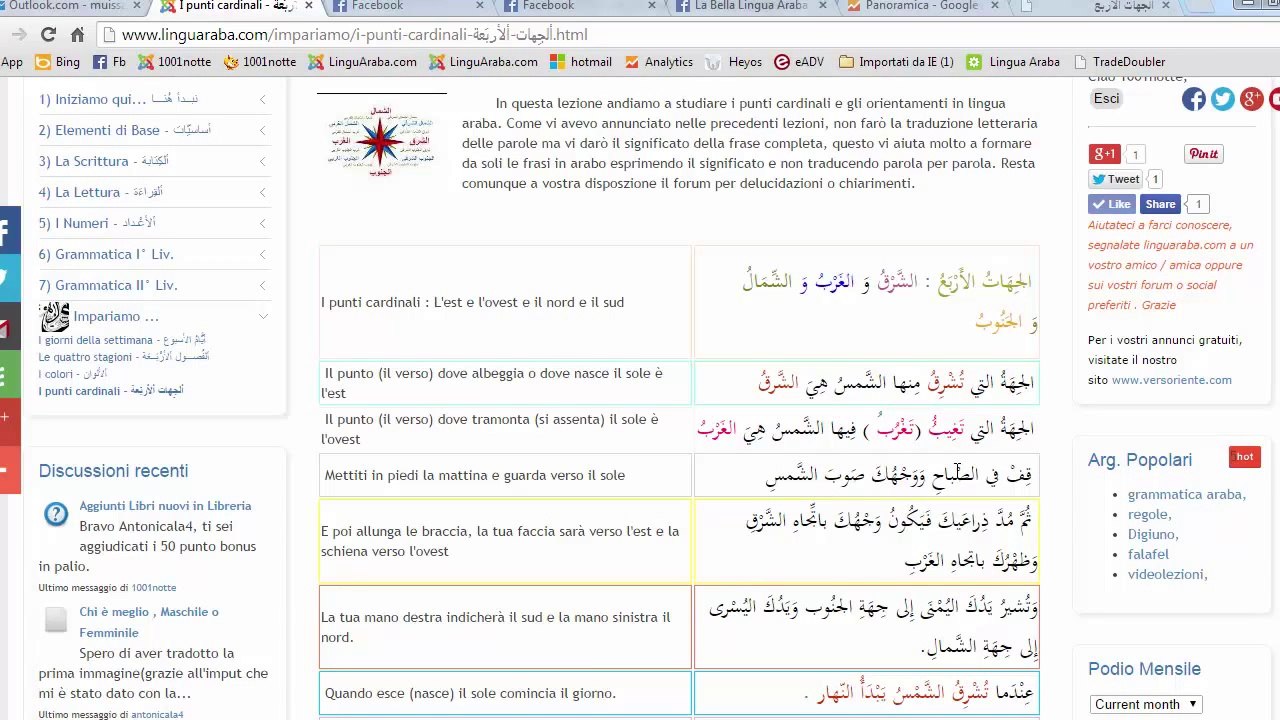Share on Google Plus round icon
Screen dimensions: 1280x720
[1252, 99]
